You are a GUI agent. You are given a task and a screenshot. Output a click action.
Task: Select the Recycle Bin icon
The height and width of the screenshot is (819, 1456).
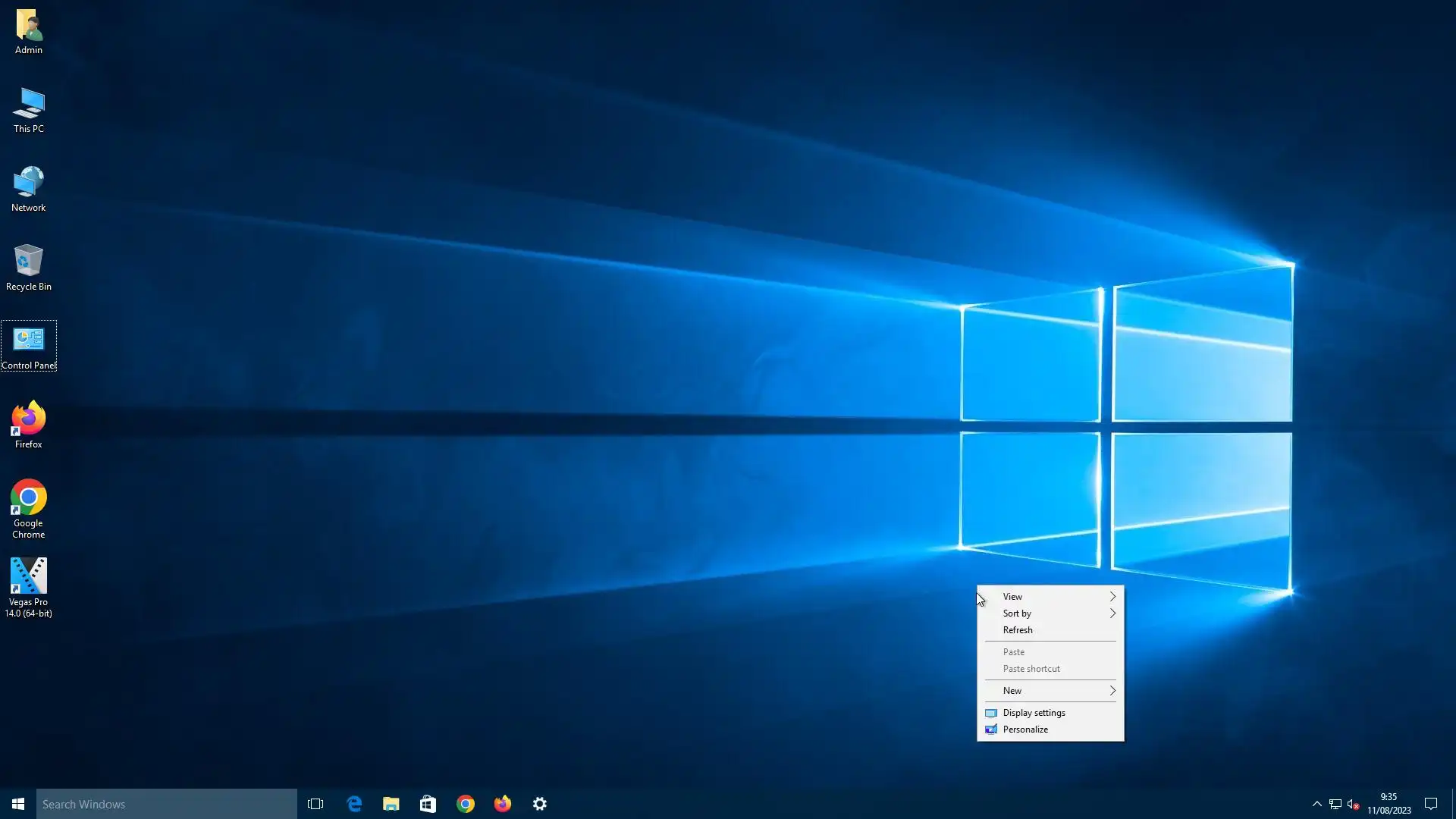click(x=28, y=261)
